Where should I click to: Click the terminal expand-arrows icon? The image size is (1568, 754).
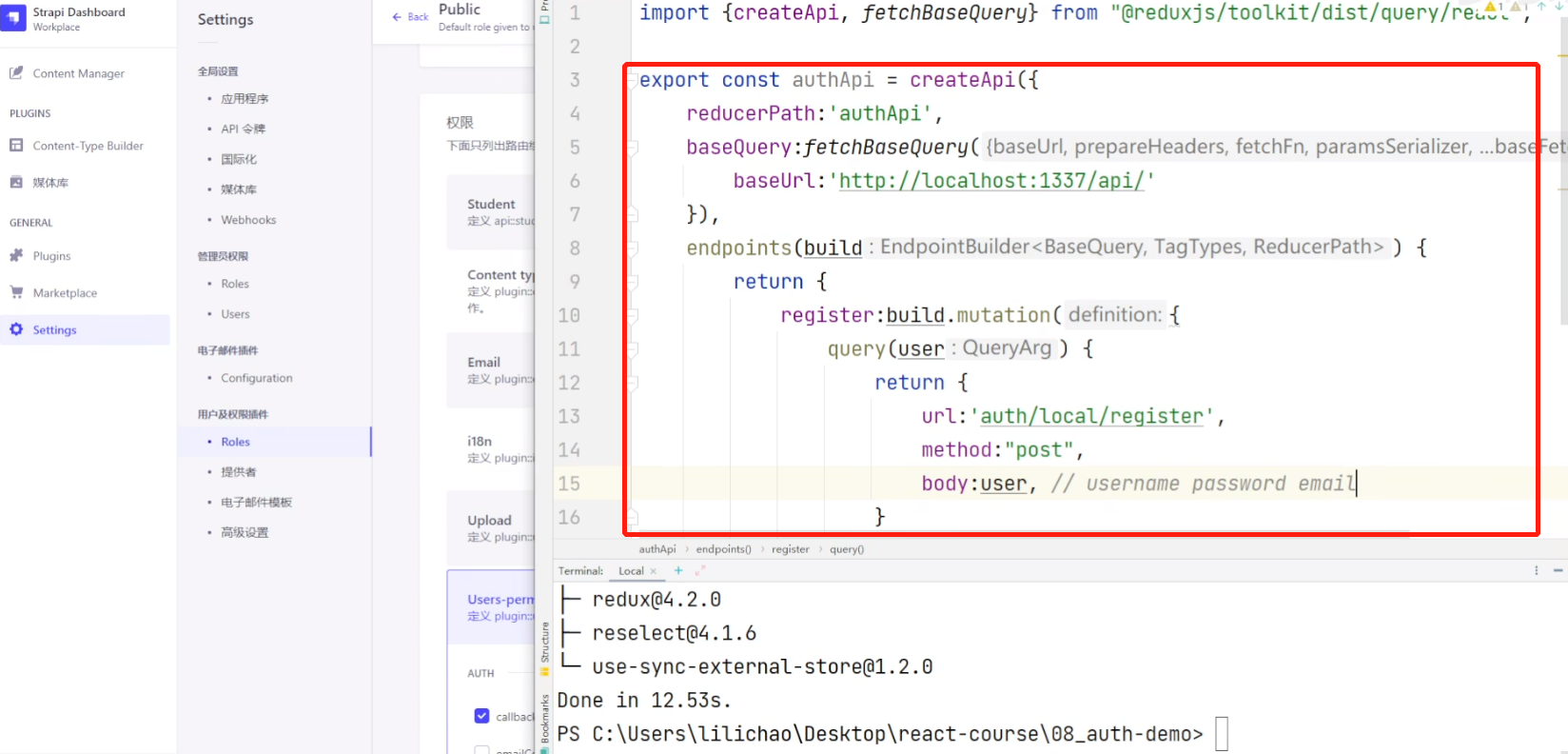pos(700,570)
